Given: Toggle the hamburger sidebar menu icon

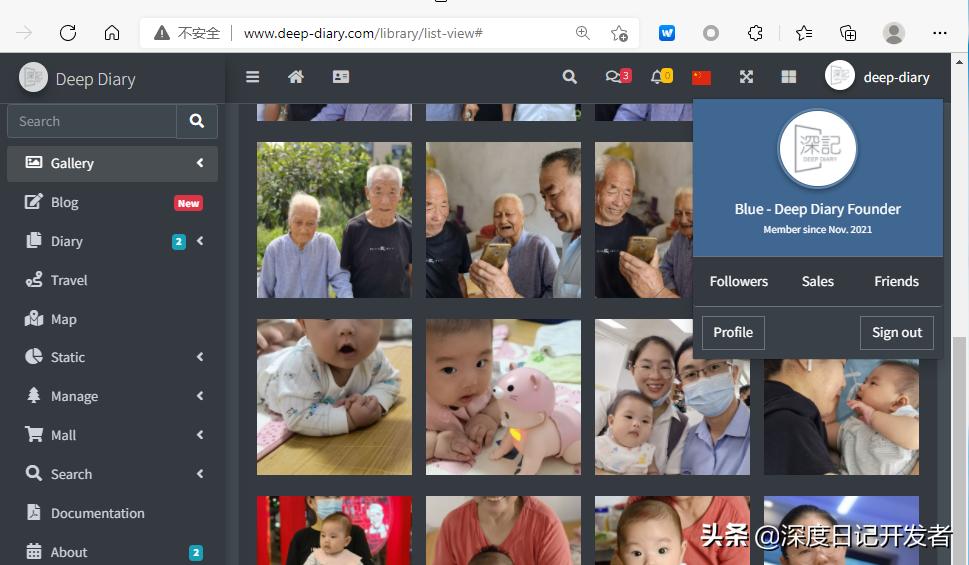Looking at the screenshot, I should tap(252, 77).
